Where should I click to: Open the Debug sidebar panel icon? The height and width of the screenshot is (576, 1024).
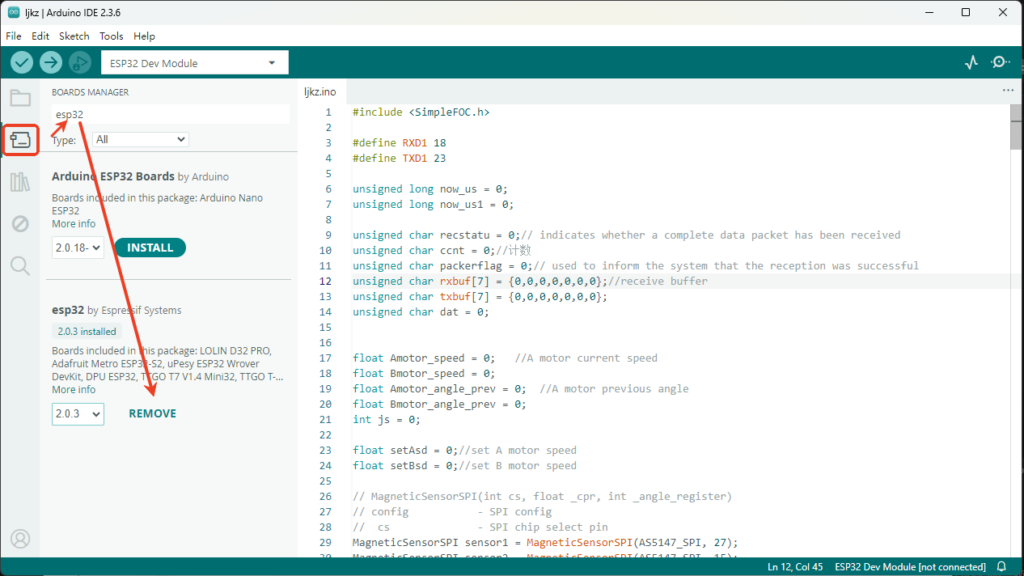[x=20, y=223]
